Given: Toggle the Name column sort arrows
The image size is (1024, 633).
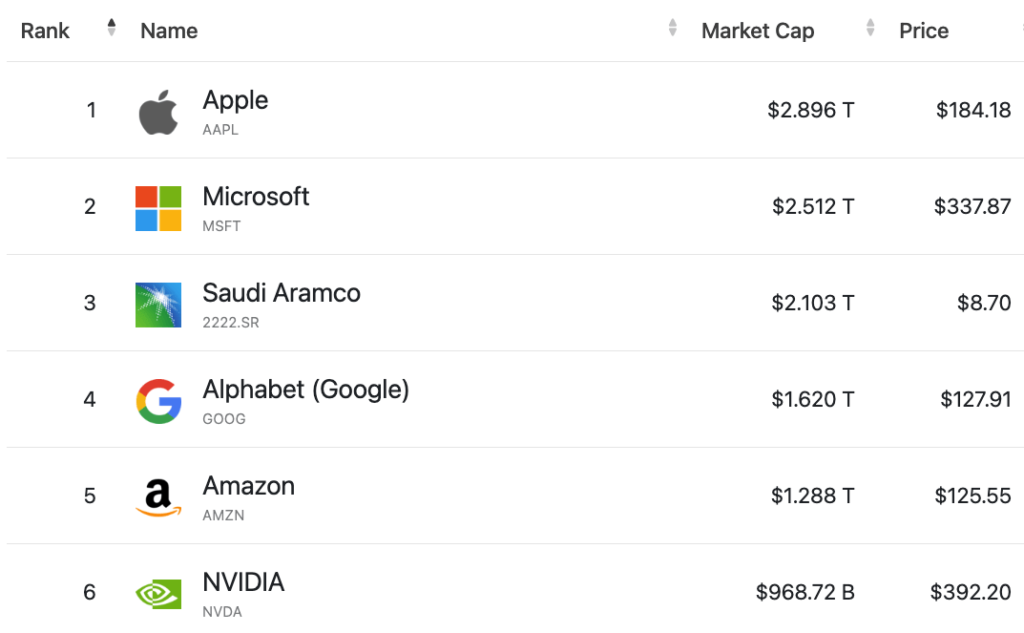Looking at the screenshot, I should [x=673, y=27].
